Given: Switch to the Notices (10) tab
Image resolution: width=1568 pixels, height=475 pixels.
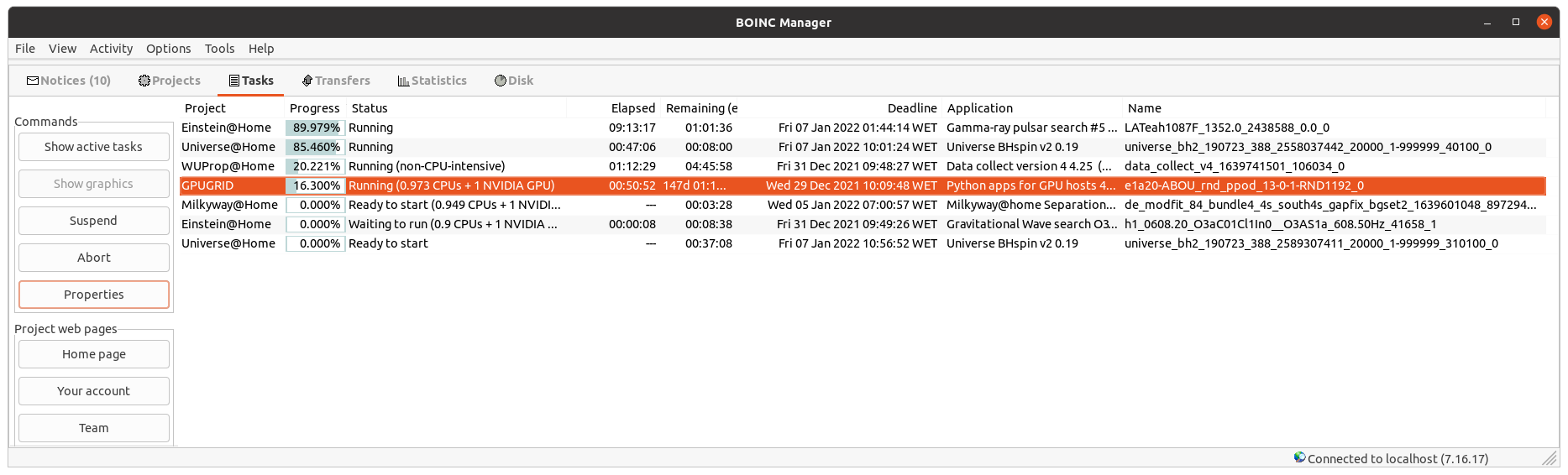Looking at the screenshot, I should [69, 81].
